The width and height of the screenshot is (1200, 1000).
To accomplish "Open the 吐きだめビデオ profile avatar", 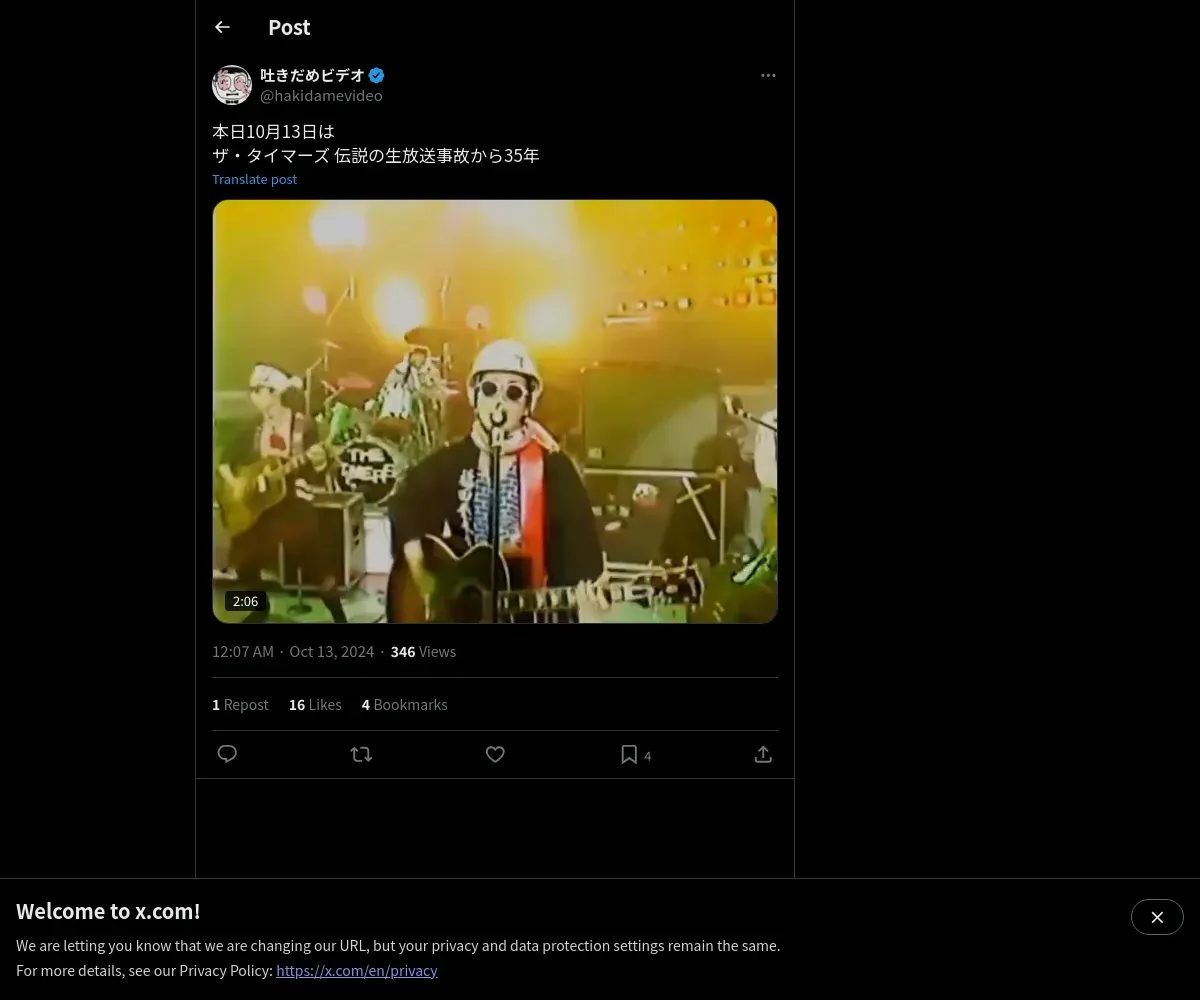I will point(232,85).
